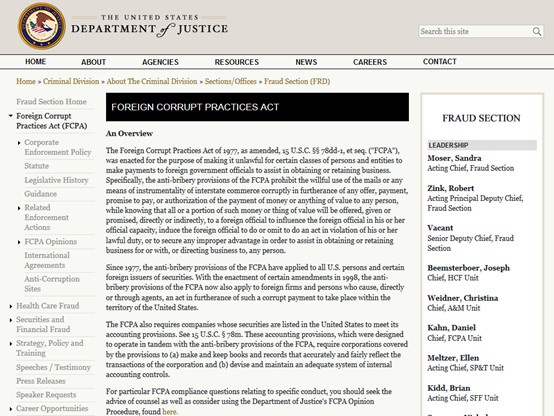Image resolution: width=554 pixels, height=416 pixels.
Task: Go to the Fraud Section Home link
Action: click(x=51, y=101)
